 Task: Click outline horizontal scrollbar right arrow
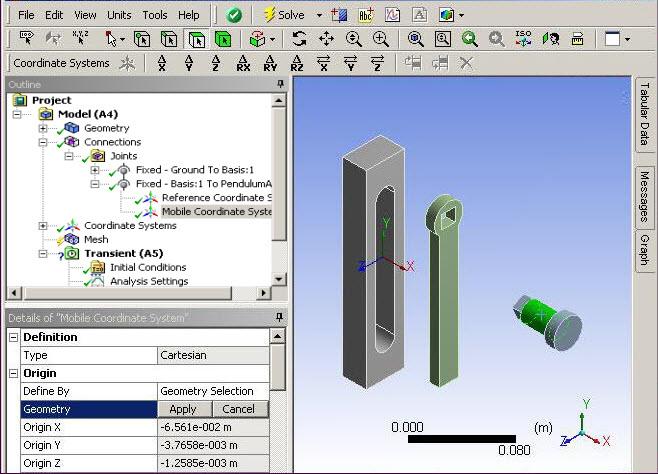coord(263,292)
